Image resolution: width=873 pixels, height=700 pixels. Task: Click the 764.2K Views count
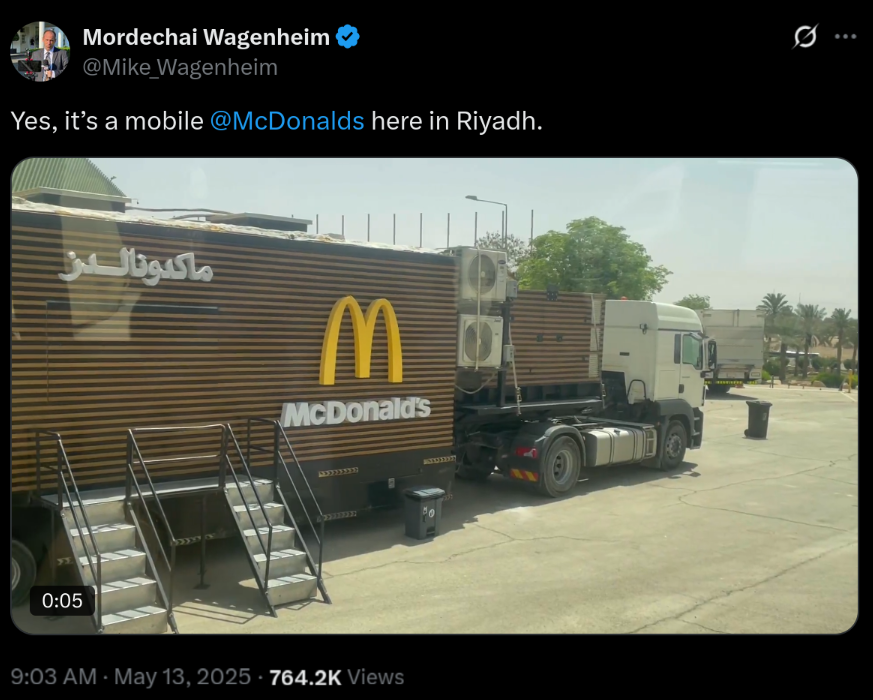click(337, 677)
